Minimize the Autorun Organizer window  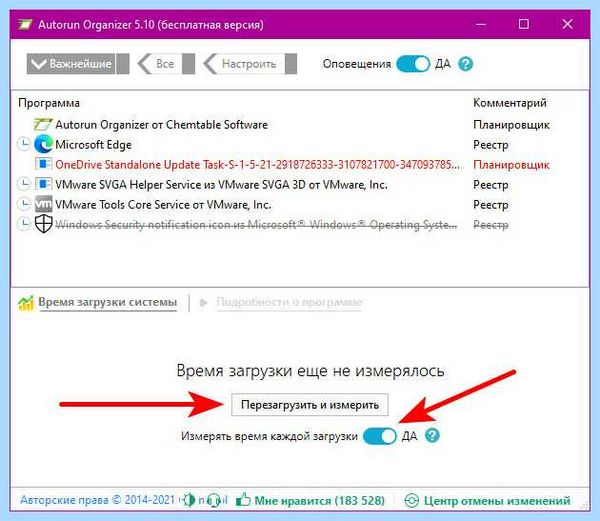tap(481, 24)
